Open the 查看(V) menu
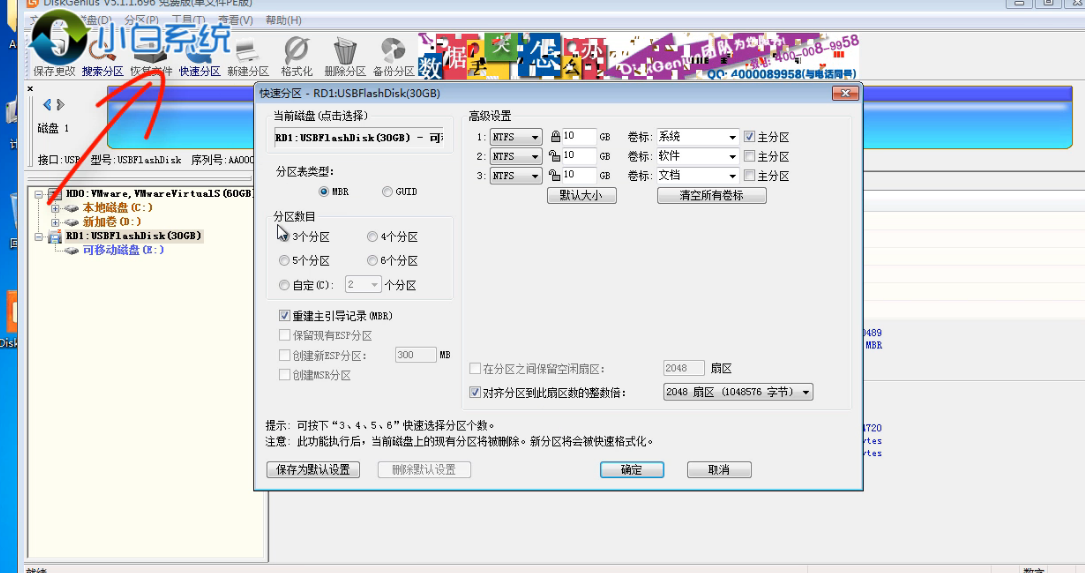The image size is (1085, 573). (235, 20)
